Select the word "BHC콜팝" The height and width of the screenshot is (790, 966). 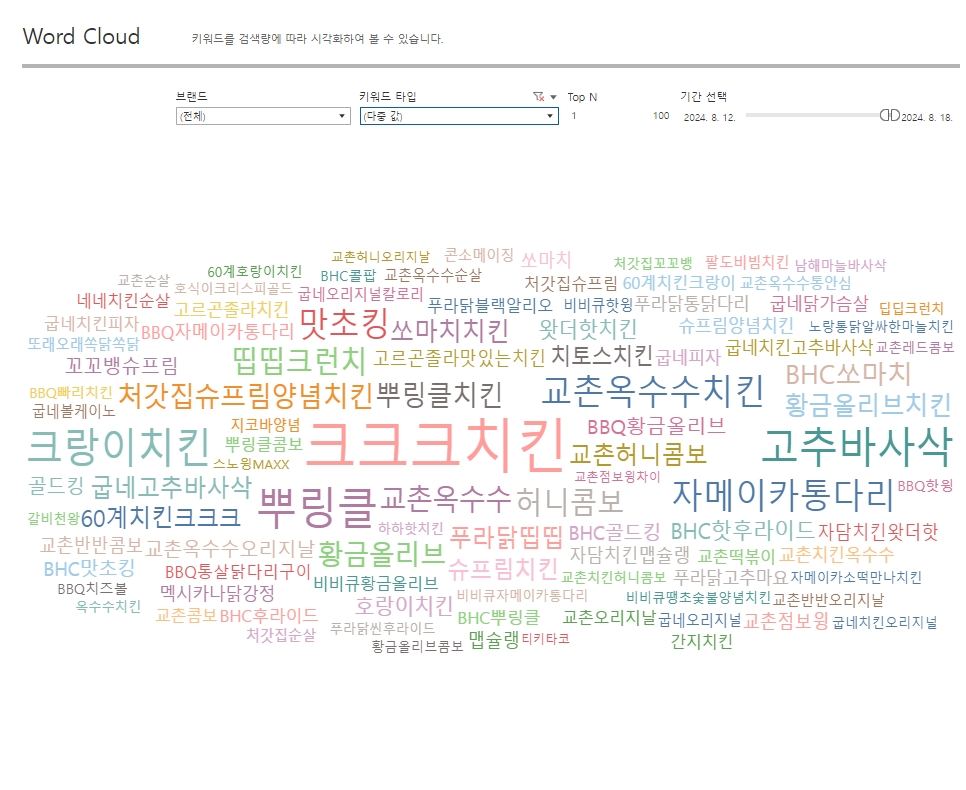(348, 275)
